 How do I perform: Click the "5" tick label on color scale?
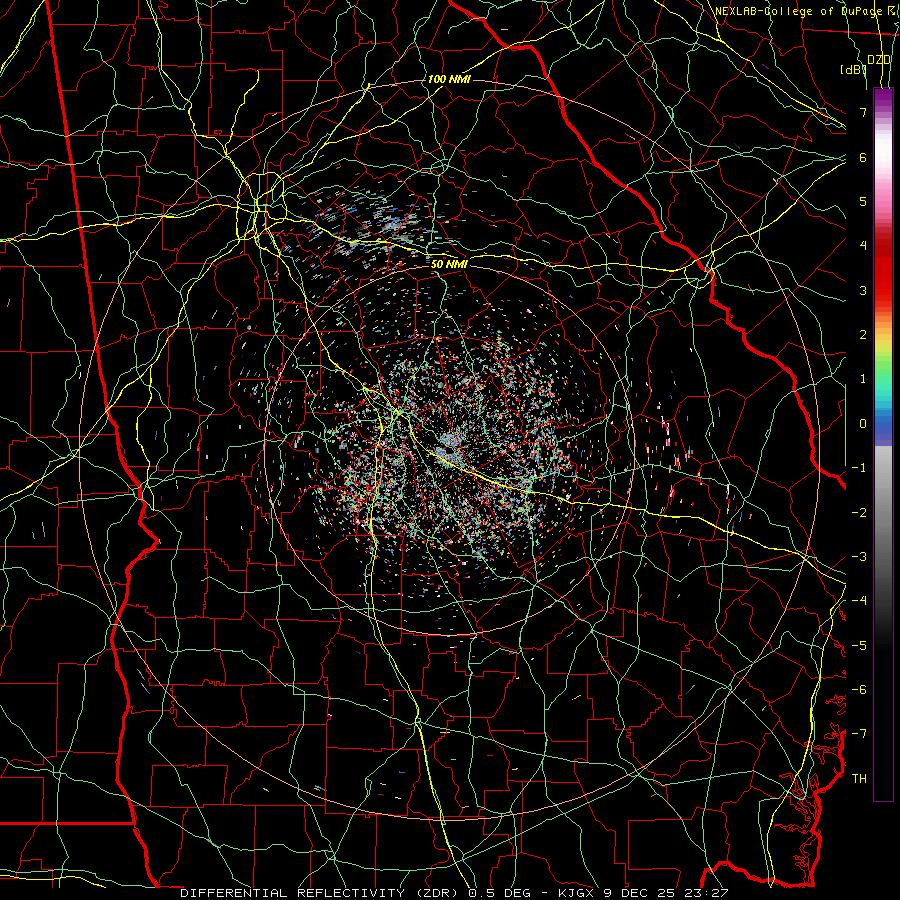pos(863,201)
